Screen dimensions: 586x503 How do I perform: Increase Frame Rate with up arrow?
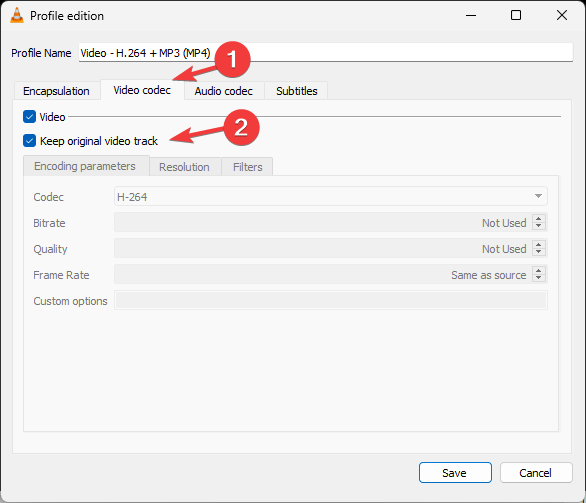click(539, 271)
